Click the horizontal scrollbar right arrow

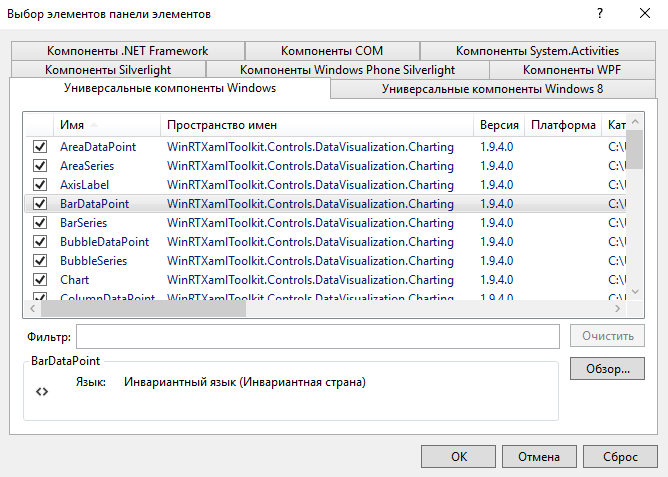pyautogui.click(x=618, y=309)
